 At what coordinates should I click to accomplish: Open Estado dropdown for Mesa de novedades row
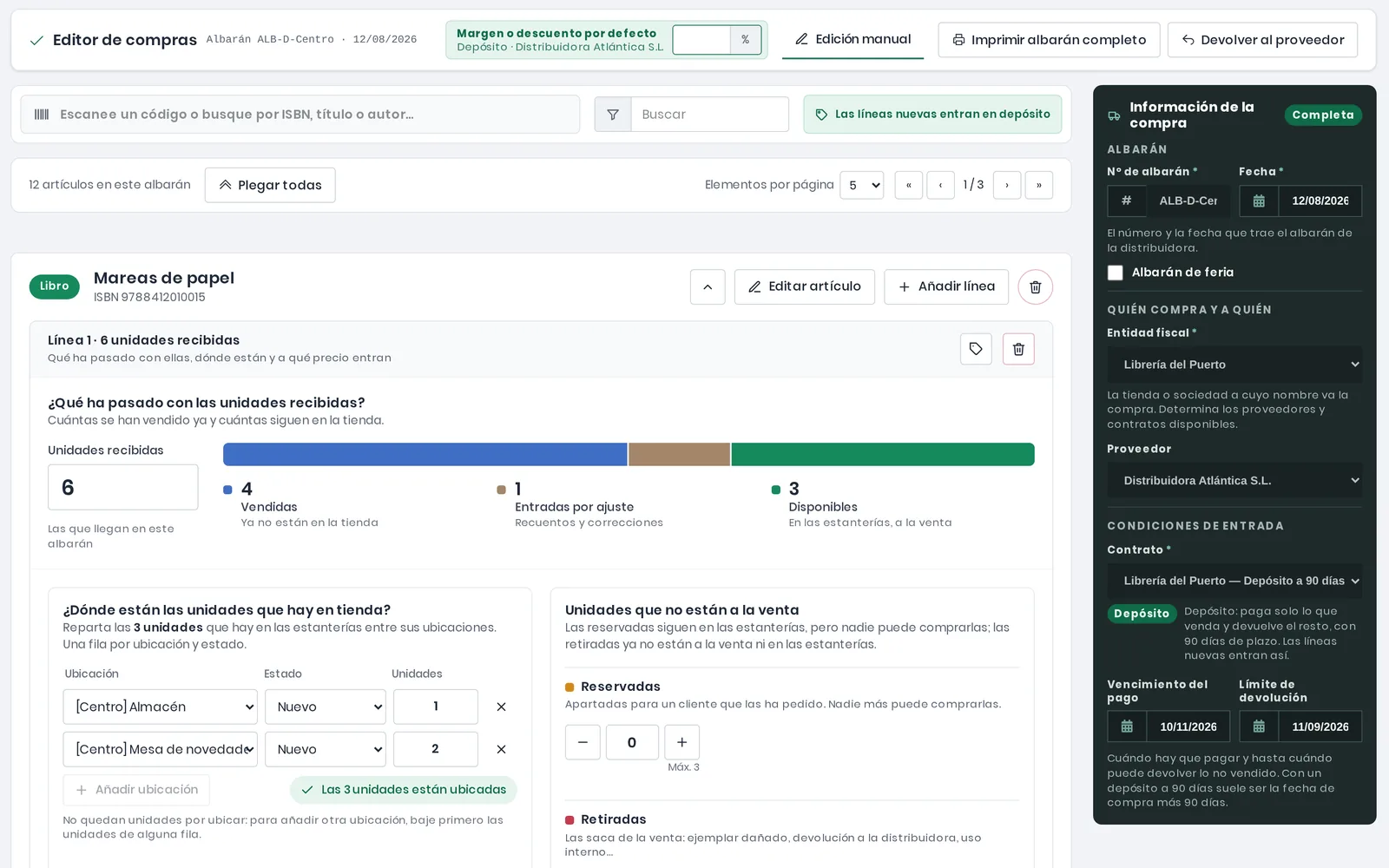pyautogui.click(x=326, y=749)
